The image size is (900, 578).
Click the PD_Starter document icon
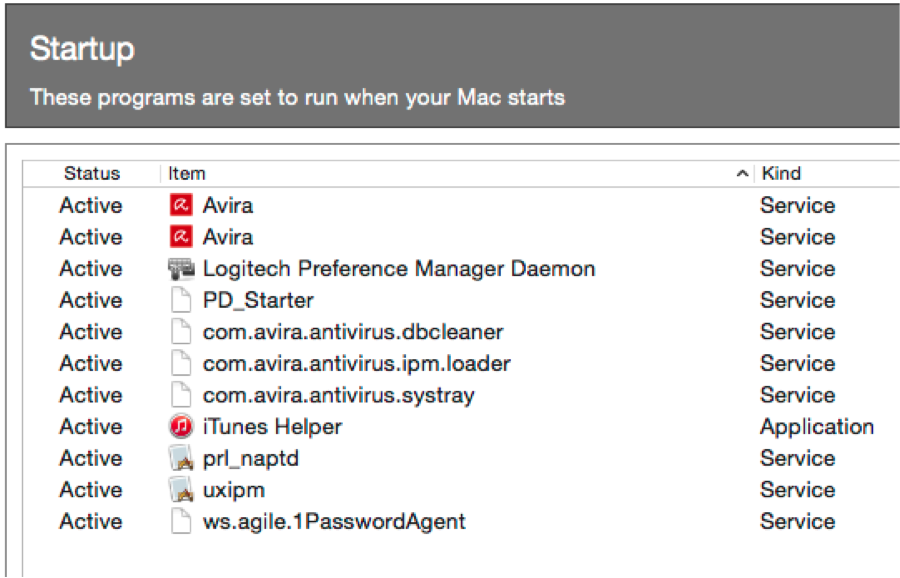[x=181, y=300]
